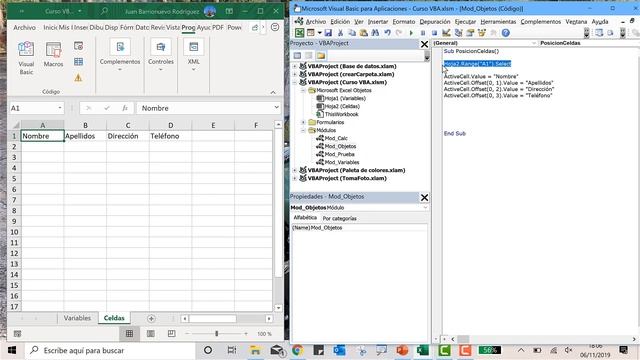Click View Microsoft Excel icon in VBA toolbar
The width and height of the screenshot is (640, 360).
pyautogui.click(x=299, y=33)
